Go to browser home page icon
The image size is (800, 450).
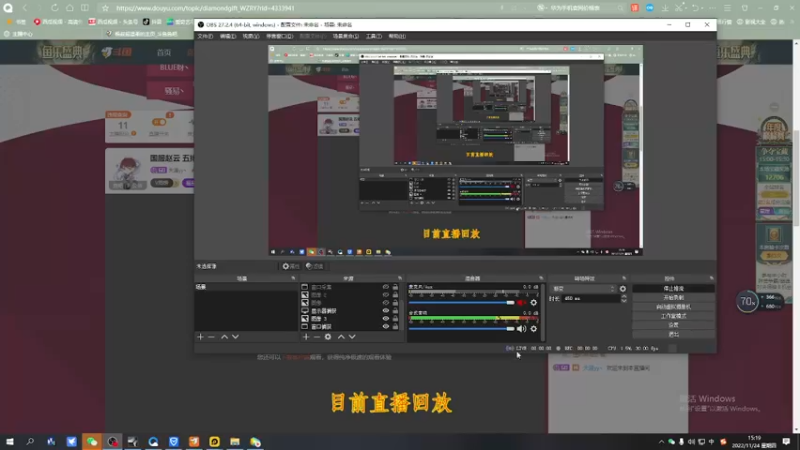pyautogui.click(x=69, y=8)
